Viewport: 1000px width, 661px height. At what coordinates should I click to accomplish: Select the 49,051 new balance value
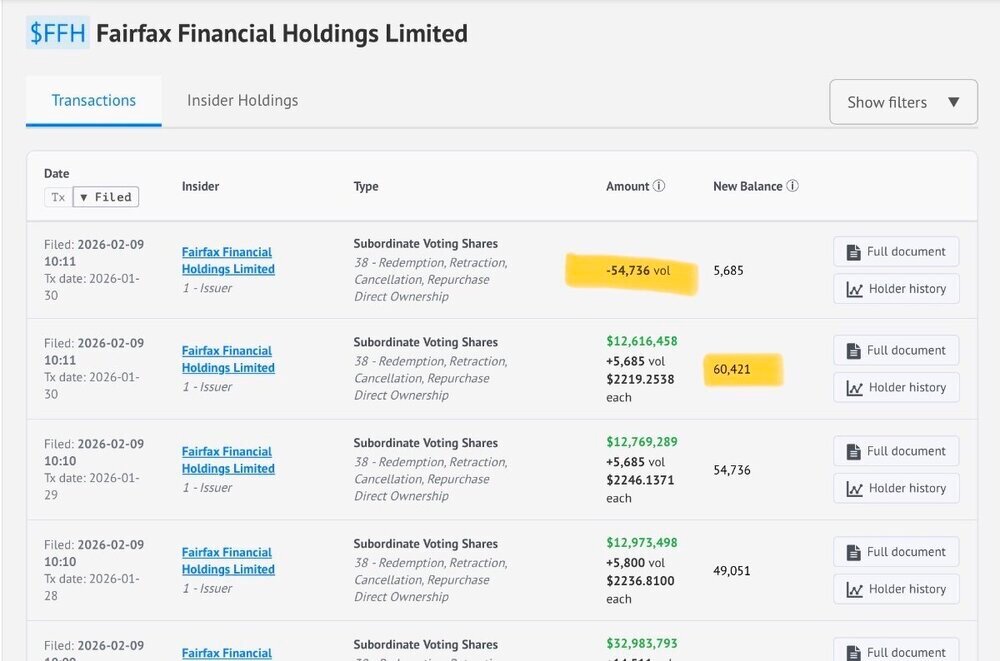click(732, 571)
